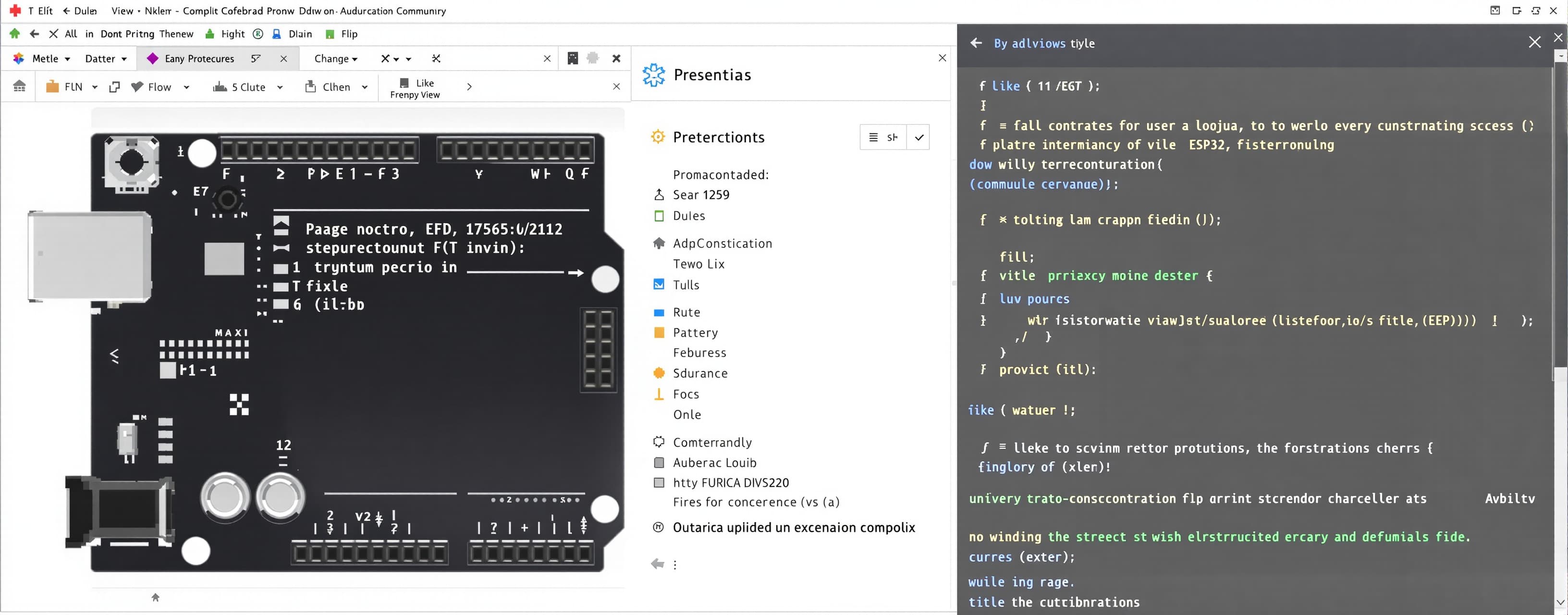Click the Presentias gear logo icon
The width and height of the screenshot is (1568, 615).
[654, 75]
